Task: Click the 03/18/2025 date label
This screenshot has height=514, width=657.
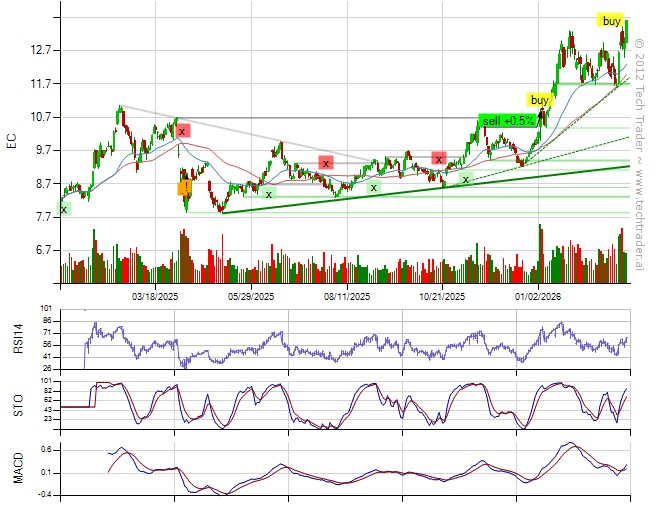Action: pyautogui.click(x=155, y=297)
